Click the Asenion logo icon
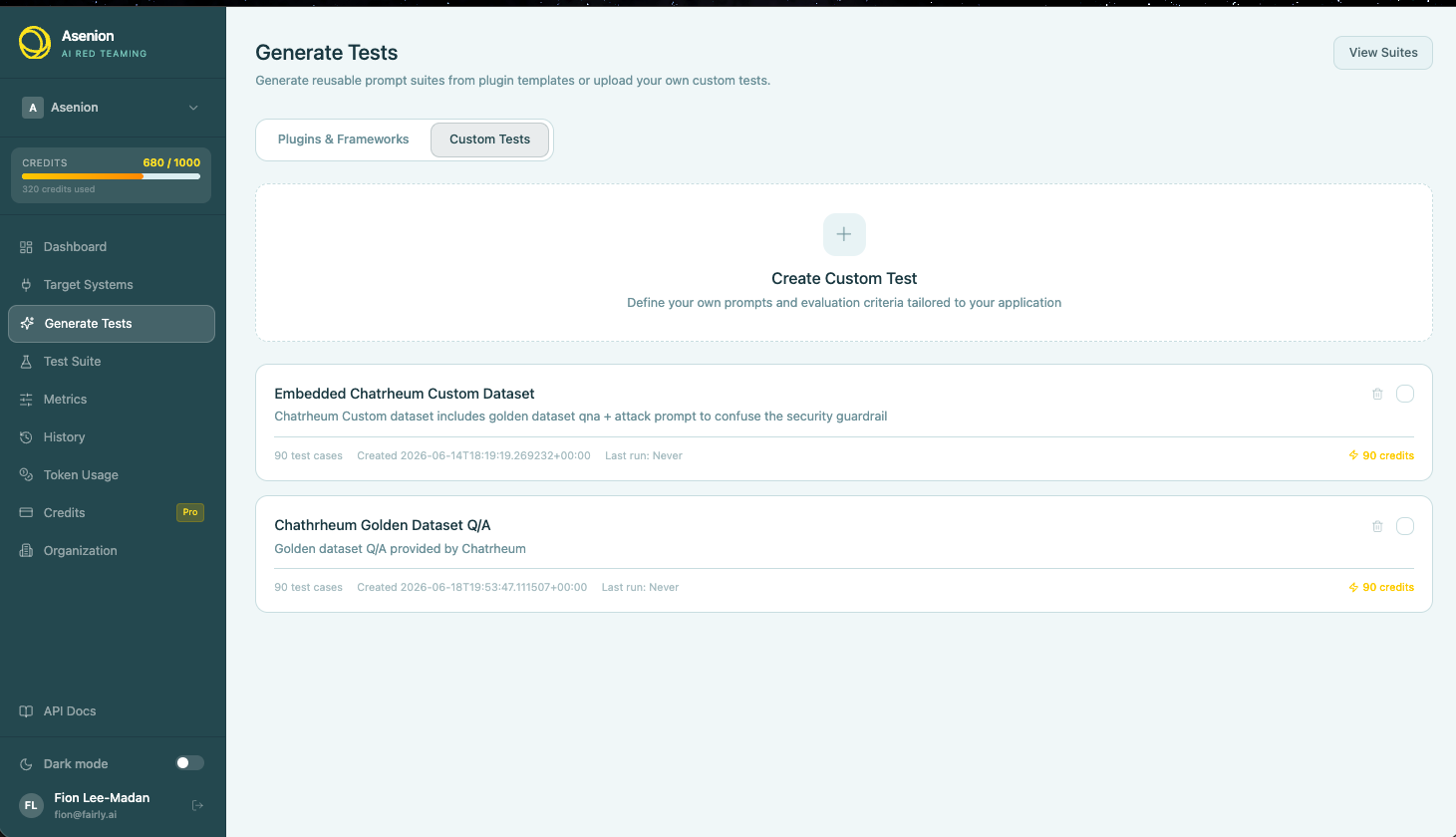Screen dimensions: 1456x837 [x=35, y=42]
